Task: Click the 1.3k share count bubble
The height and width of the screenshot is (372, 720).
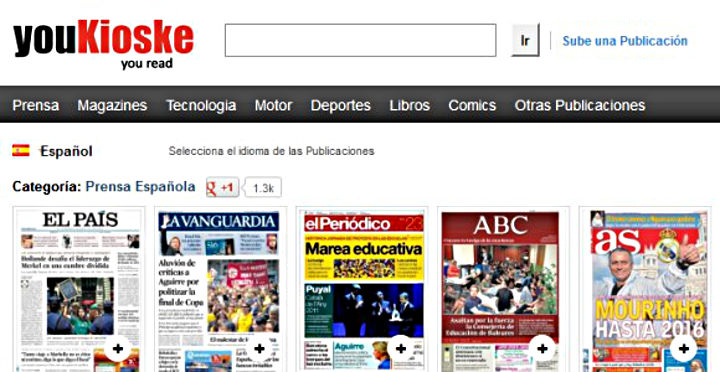Action: click(264, 188)
